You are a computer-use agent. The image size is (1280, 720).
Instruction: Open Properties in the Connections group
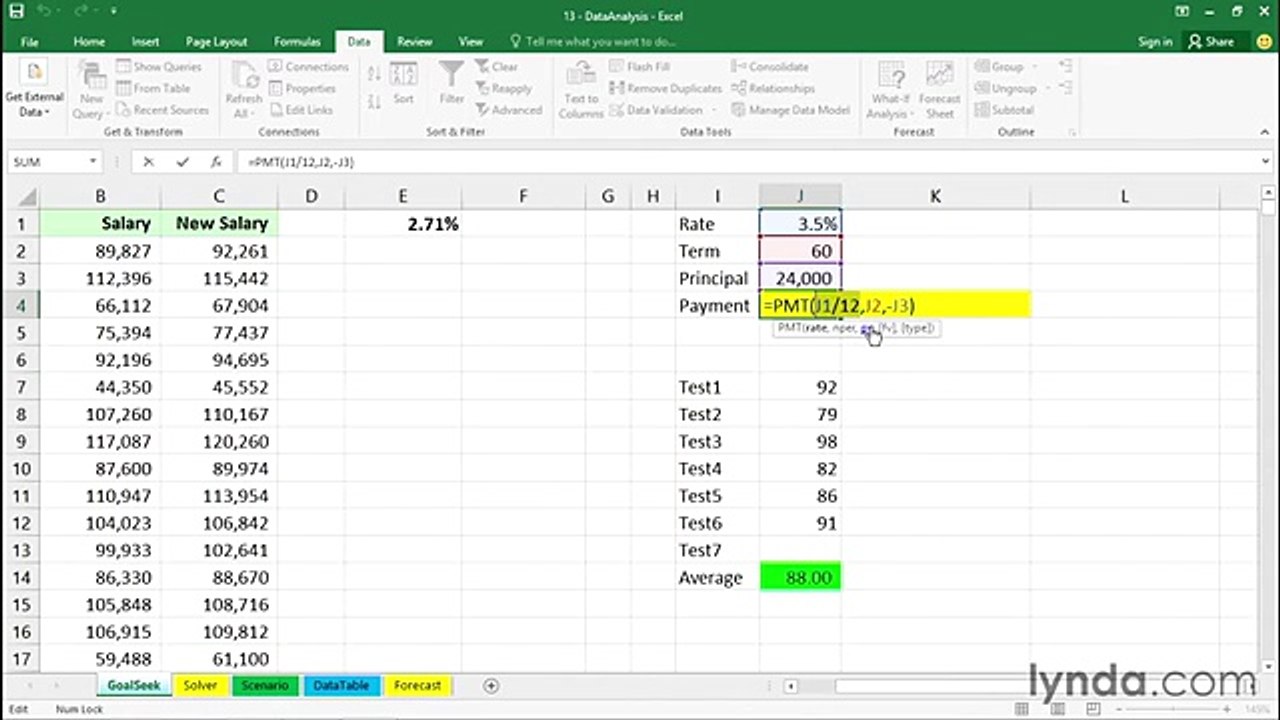click(302, 88)
